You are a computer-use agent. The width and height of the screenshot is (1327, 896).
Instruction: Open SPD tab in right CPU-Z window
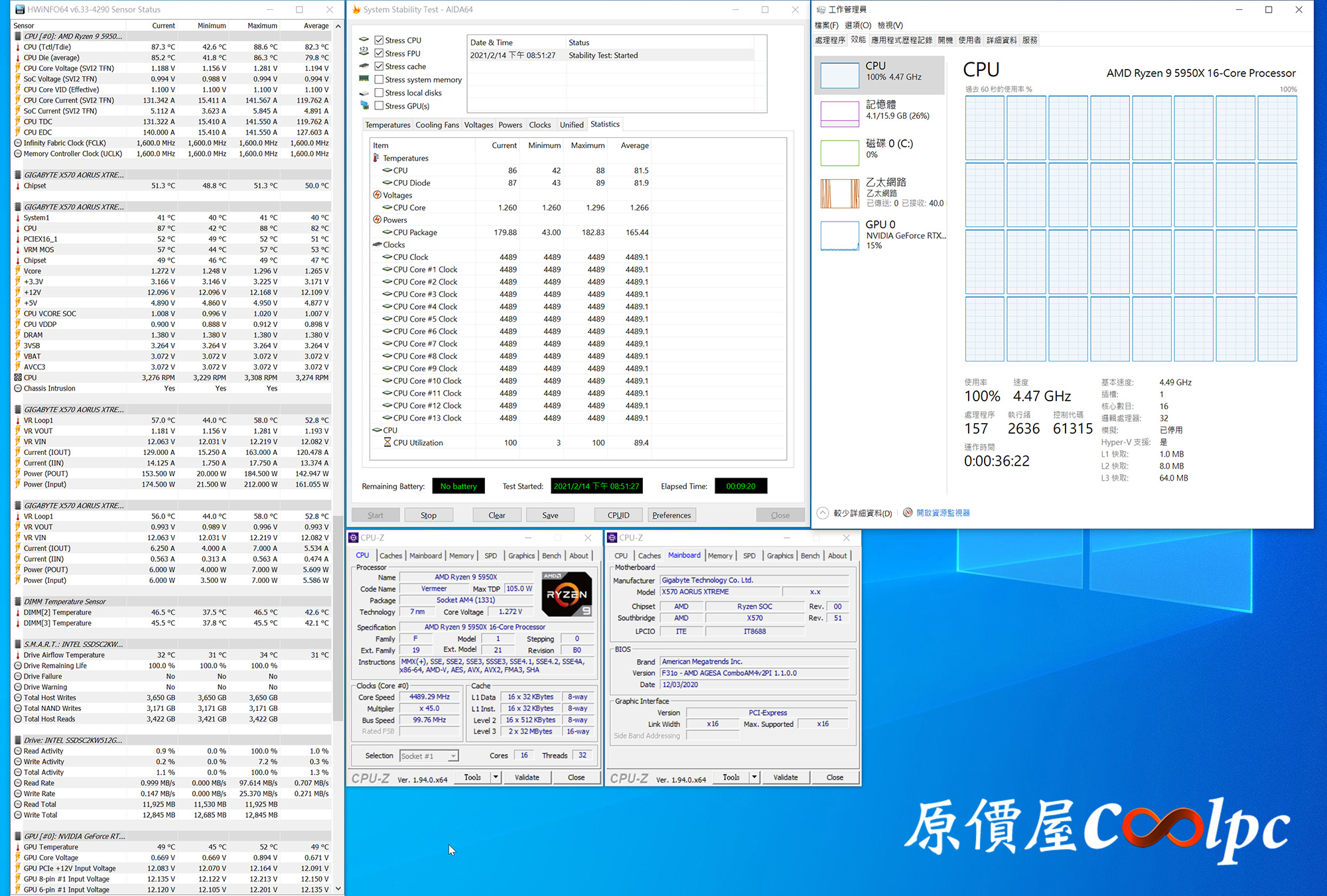coord(749,556)
